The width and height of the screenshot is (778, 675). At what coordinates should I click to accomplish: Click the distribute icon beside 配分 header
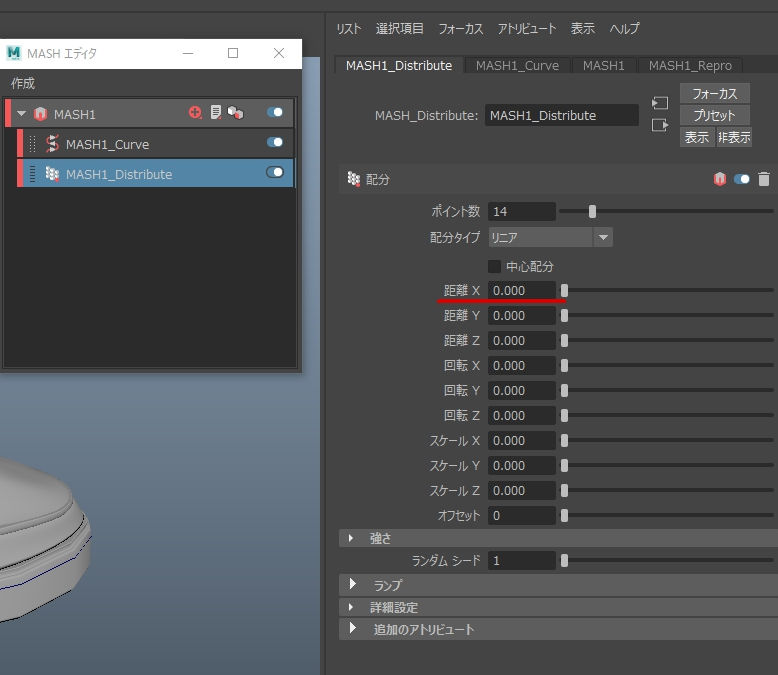click(x=353, y=179)
